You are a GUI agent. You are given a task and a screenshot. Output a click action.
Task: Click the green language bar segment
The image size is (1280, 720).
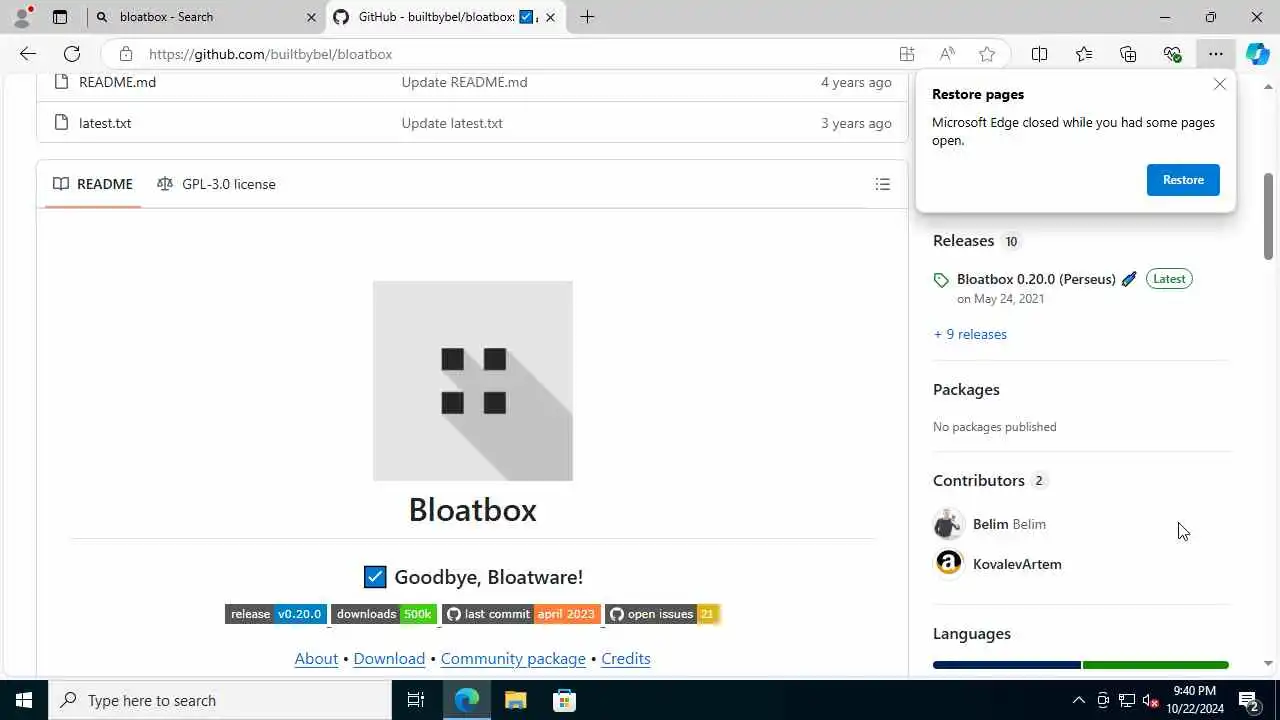click(x=1156, y=665)
